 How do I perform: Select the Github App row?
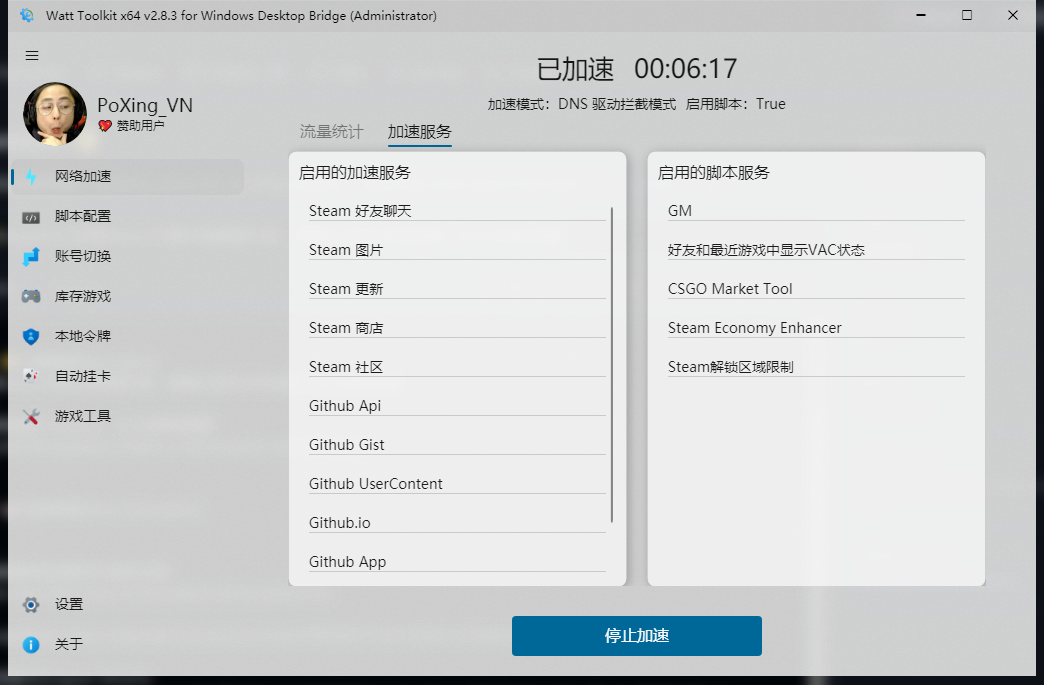tap(457, 562)
